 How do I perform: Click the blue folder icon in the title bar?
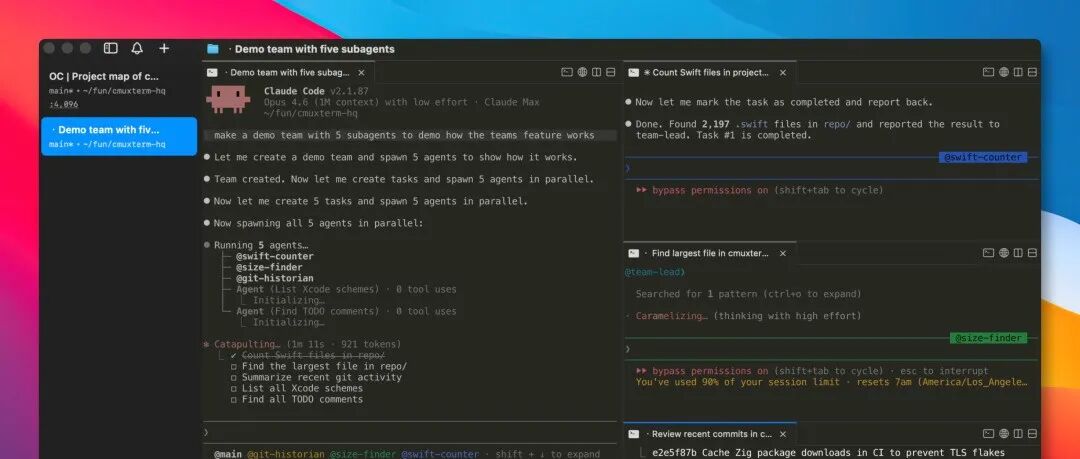[x=213, y=49]
